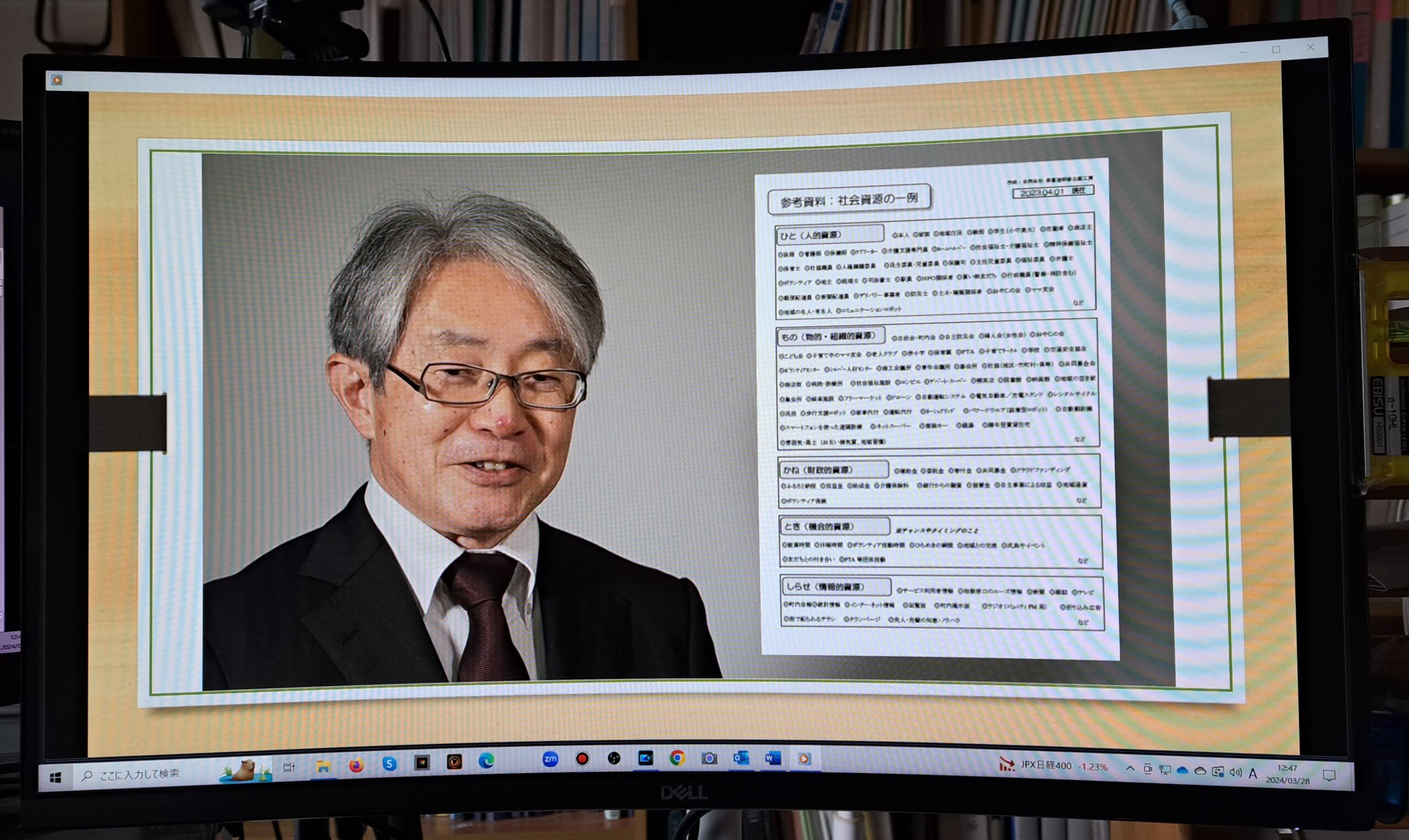Select the active media player taskbar icon
The image size is (1409, 840).
click(805, 759)
